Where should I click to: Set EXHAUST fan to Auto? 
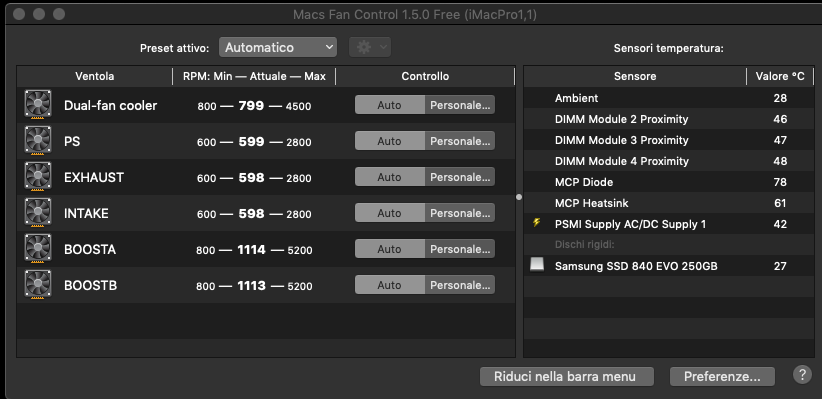point(390,177)
